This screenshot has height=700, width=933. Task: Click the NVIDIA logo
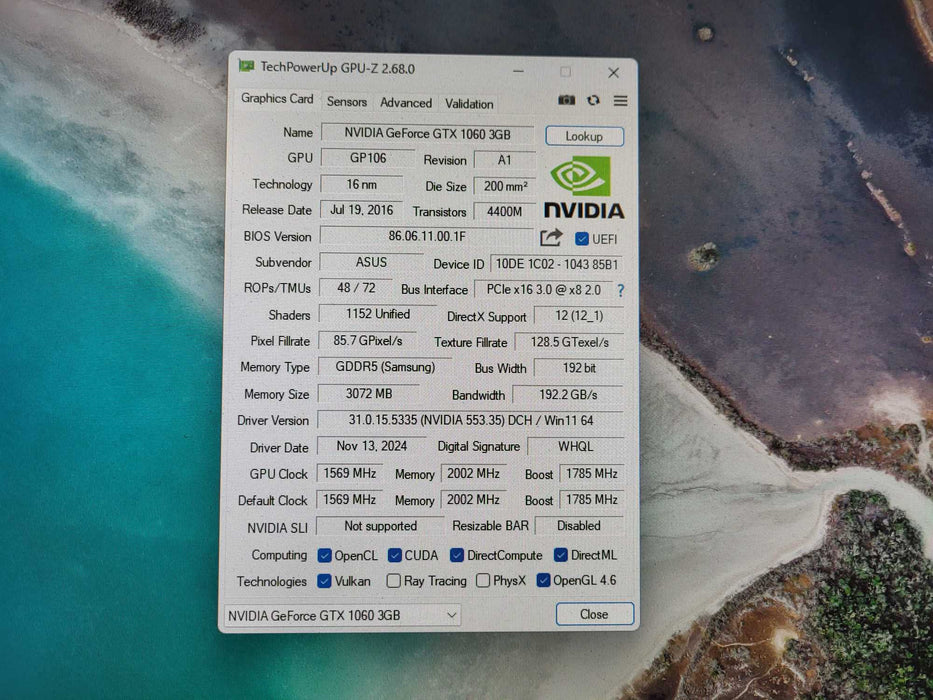point(584,187)
